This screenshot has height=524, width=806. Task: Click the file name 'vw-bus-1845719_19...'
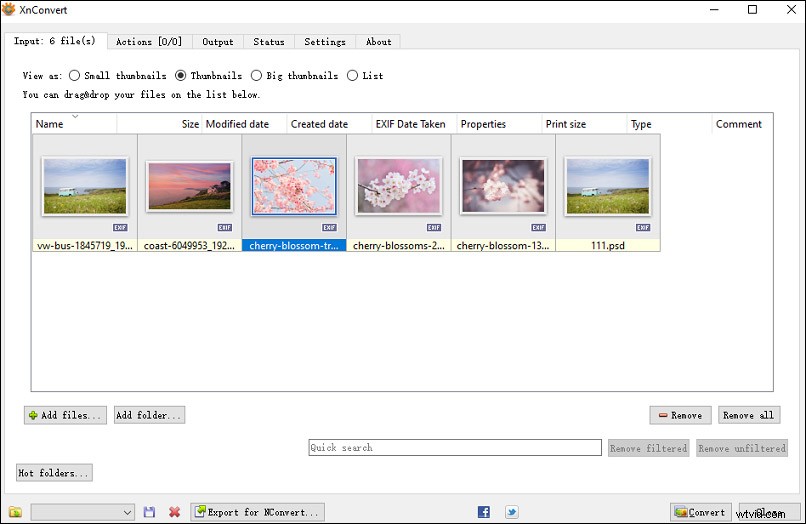[x=85, y=246]
